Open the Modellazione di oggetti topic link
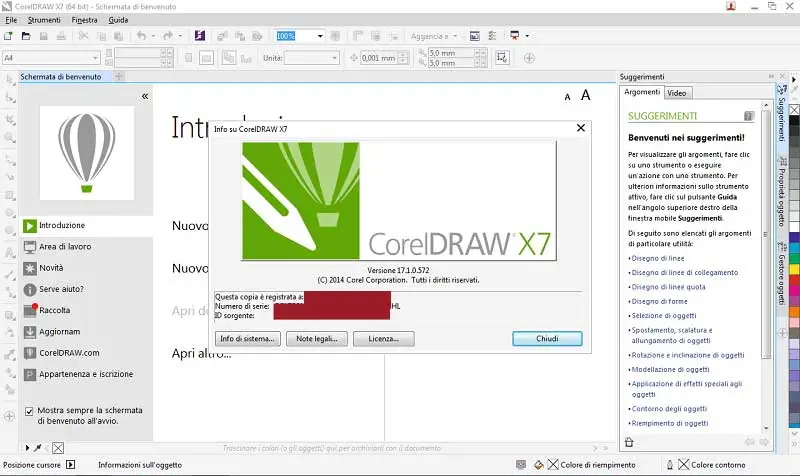The image size is (800, 476). click(x=670, y=369)
